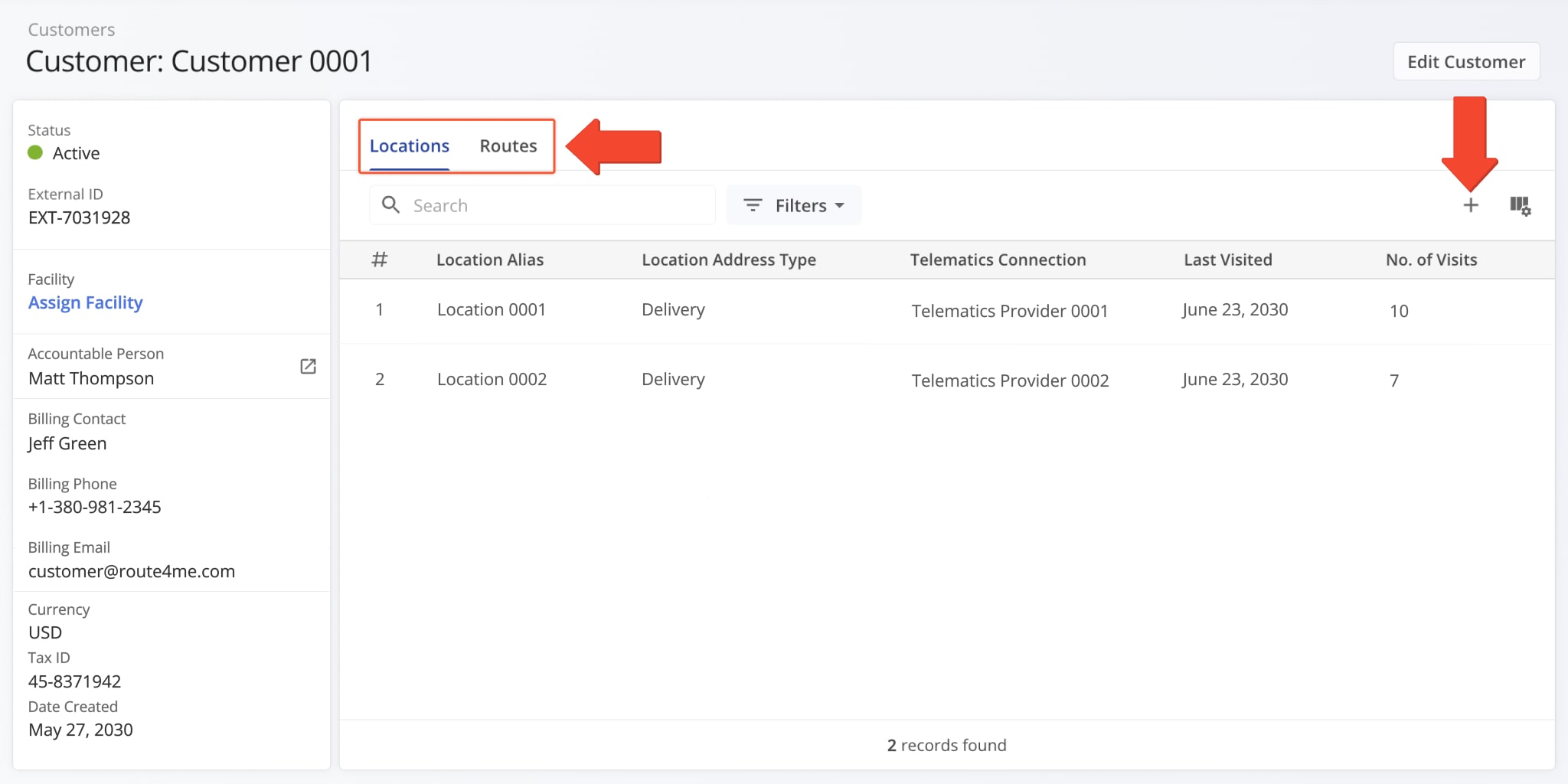Click June 23, 2030 in Location 0001 row

click(x=1234, y=309)
